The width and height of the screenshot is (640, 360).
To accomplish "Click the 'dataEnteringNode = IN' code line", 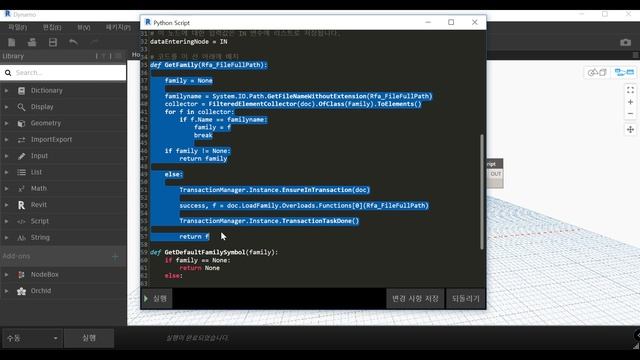I will [x=189, y=42].
